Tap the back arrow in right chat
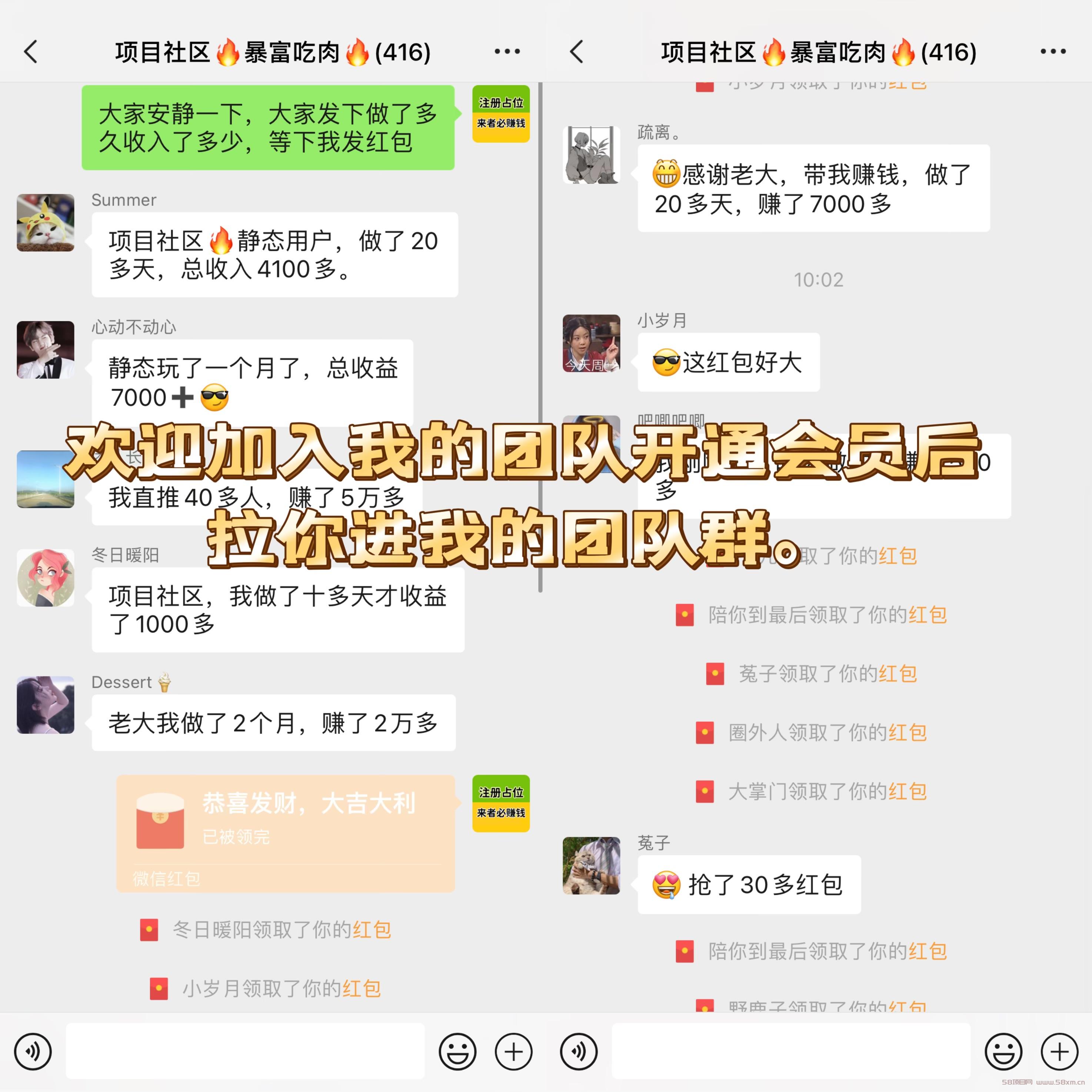Viewport: 1092px width, 1092px height. (576, 52)
